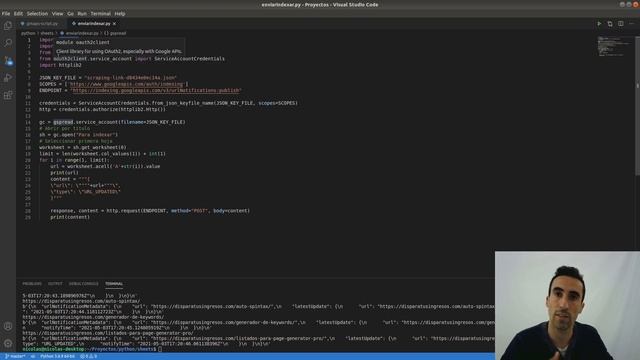
Task: Split the editor to the right
Action: click(x=620, y=24)
